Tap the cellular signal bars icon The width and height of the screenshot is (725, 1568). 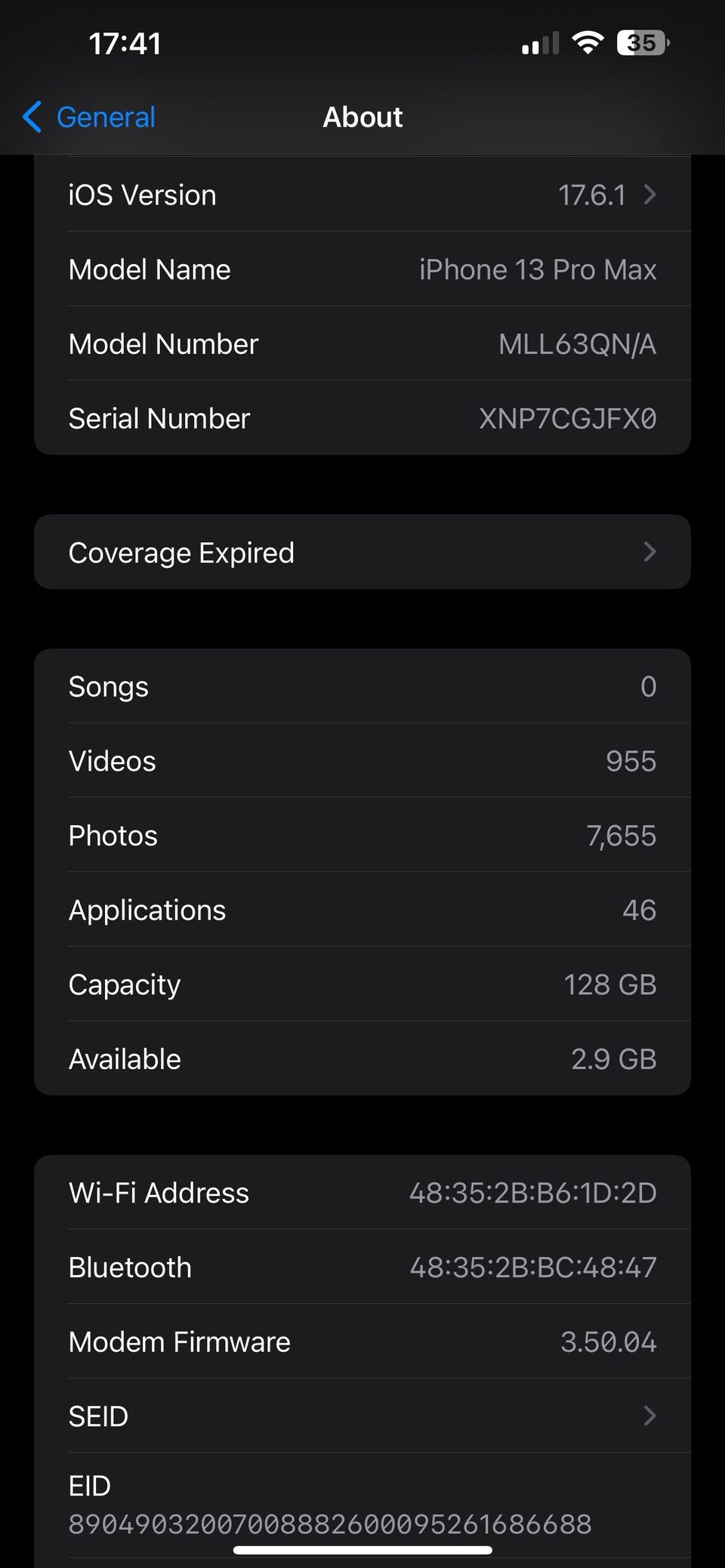point(540,44)
